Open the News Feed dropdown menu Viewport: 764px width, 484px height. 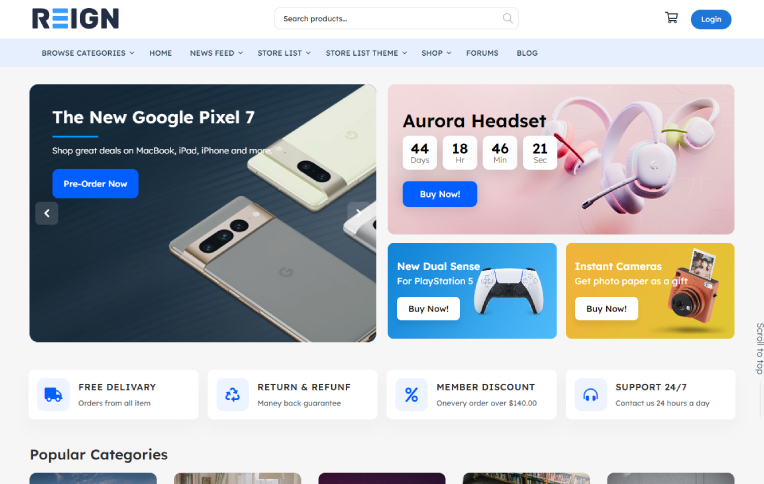(x=216, y=53)
